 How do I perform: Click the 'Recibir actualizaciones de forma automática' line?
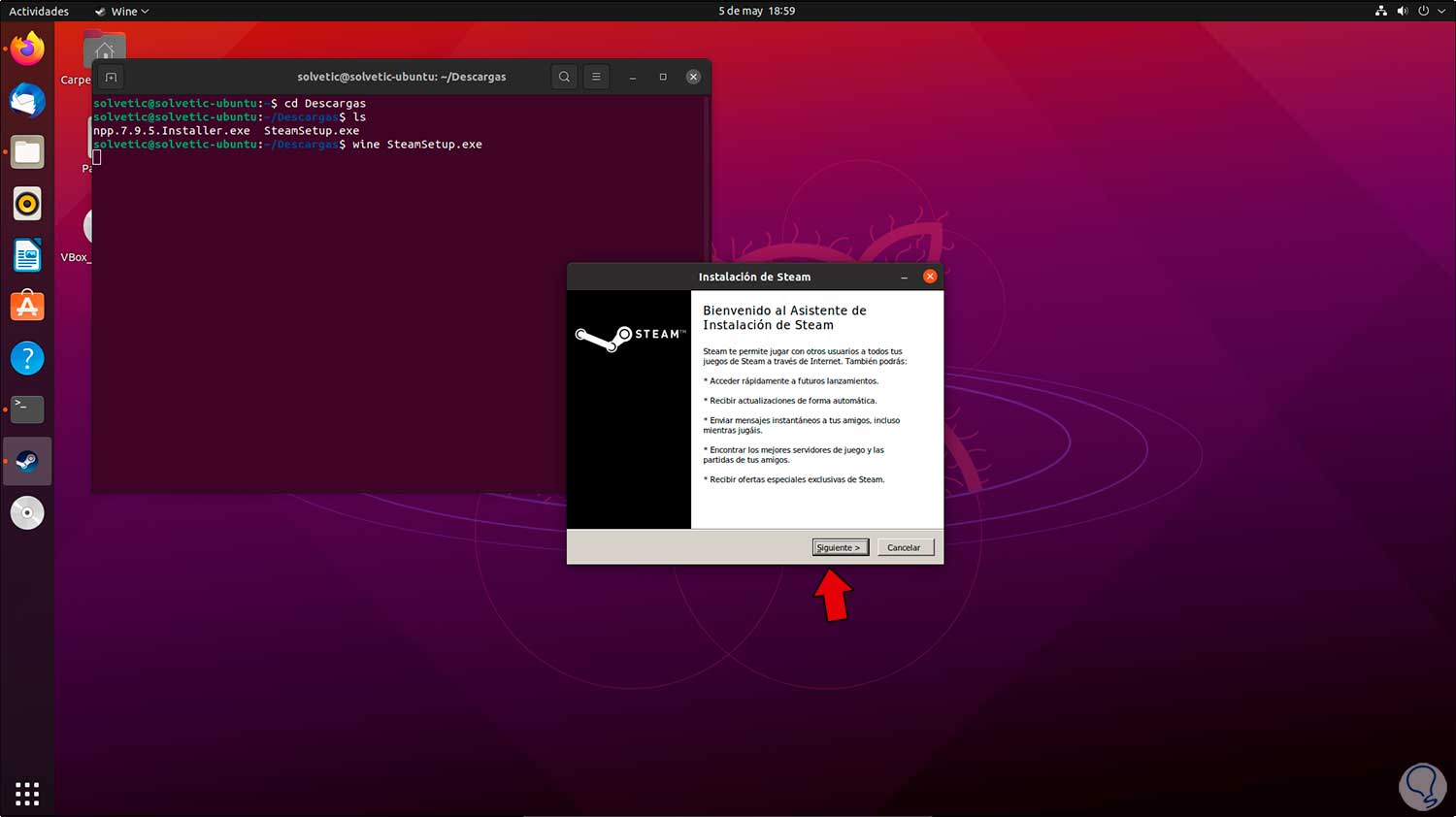tap(790, 401)
